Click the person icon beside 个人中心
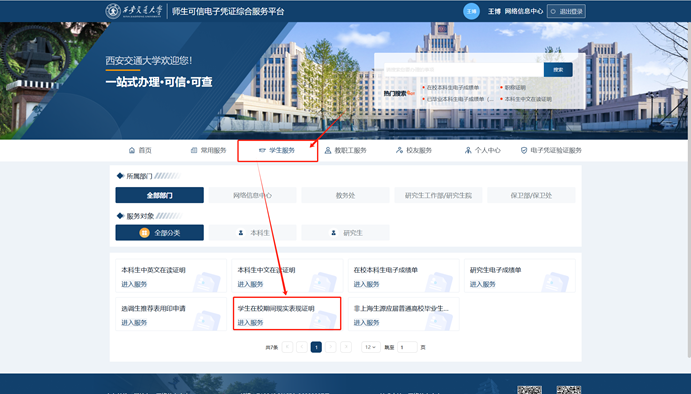Viewport: 691px width, 394px height. tap(468, 150)
